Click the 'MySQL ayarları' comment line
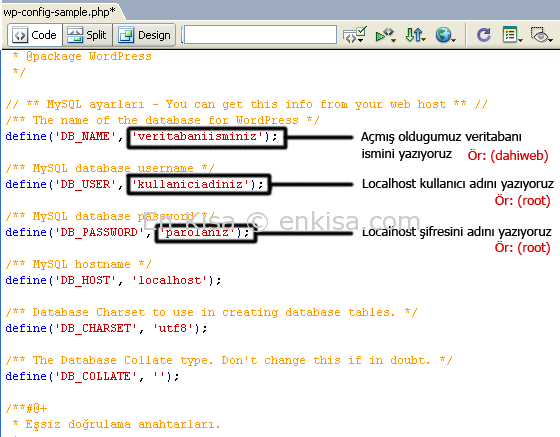This screenshot has width=560, height=437. coord(246,105)
